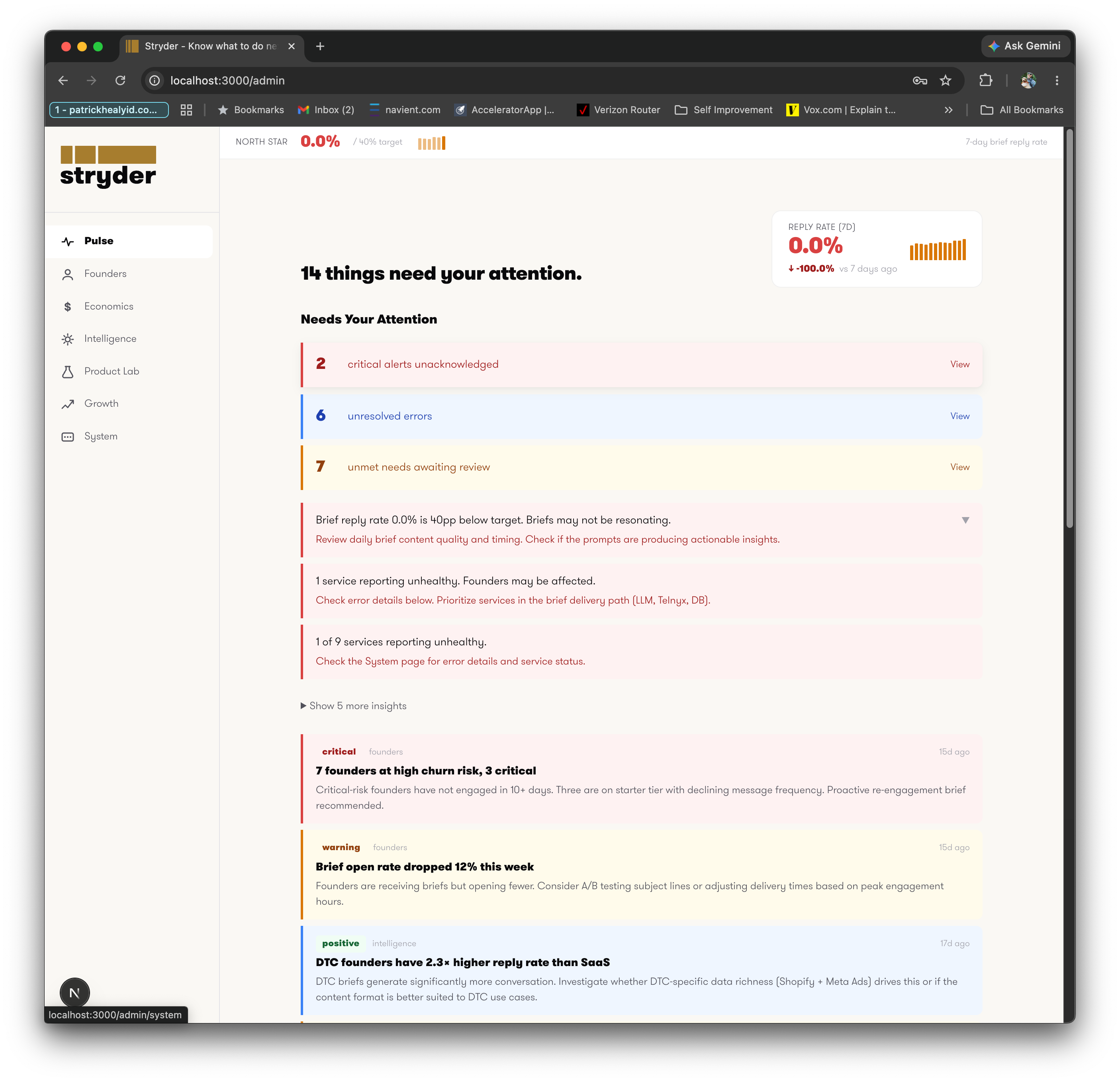The height and width of the screenshot is (1082, 1120).
Task: Click the System icon in sidebar
Action: coord(67,437)
